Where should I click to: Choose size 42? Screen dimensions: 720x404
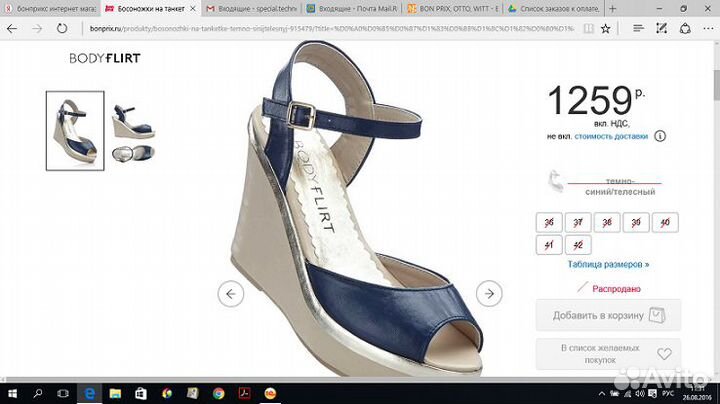pyautogui.click(x=578, y=245)
